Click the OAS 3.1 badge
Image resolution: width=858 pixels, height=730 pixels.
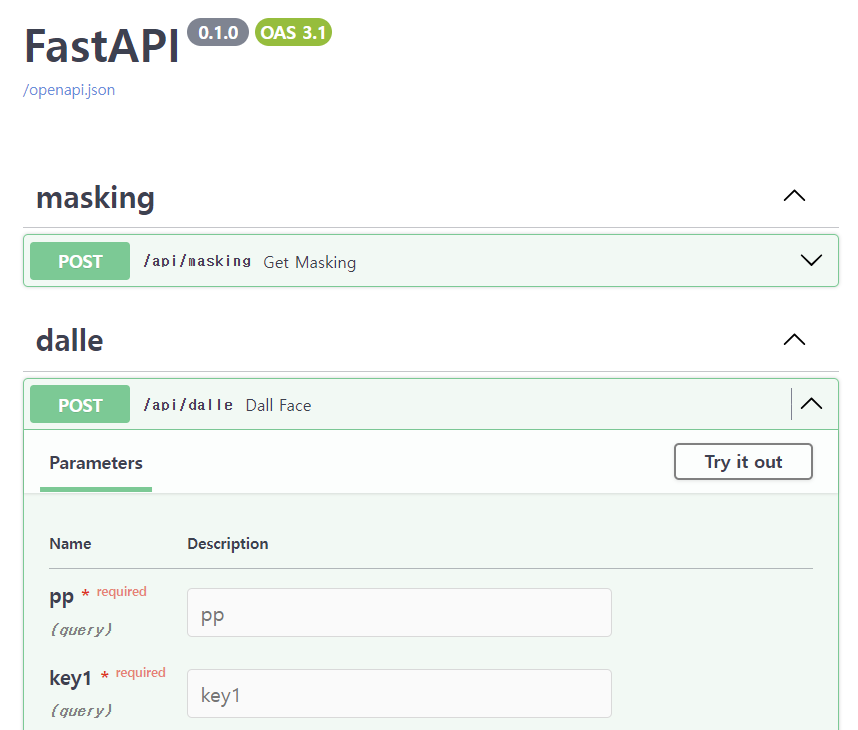pos(293,32)
